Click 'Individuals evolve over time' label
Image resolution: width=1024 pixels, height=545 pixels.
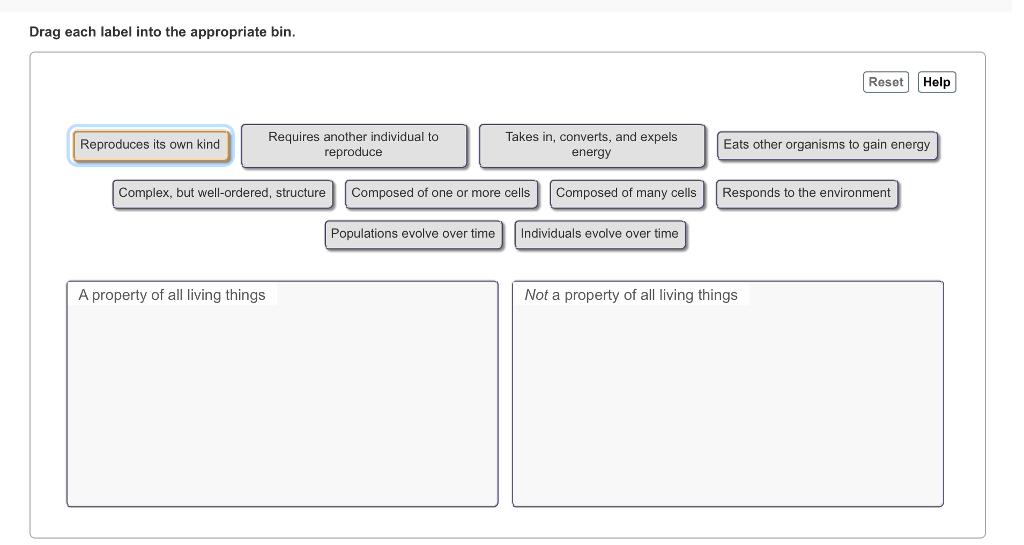point(600,234)
